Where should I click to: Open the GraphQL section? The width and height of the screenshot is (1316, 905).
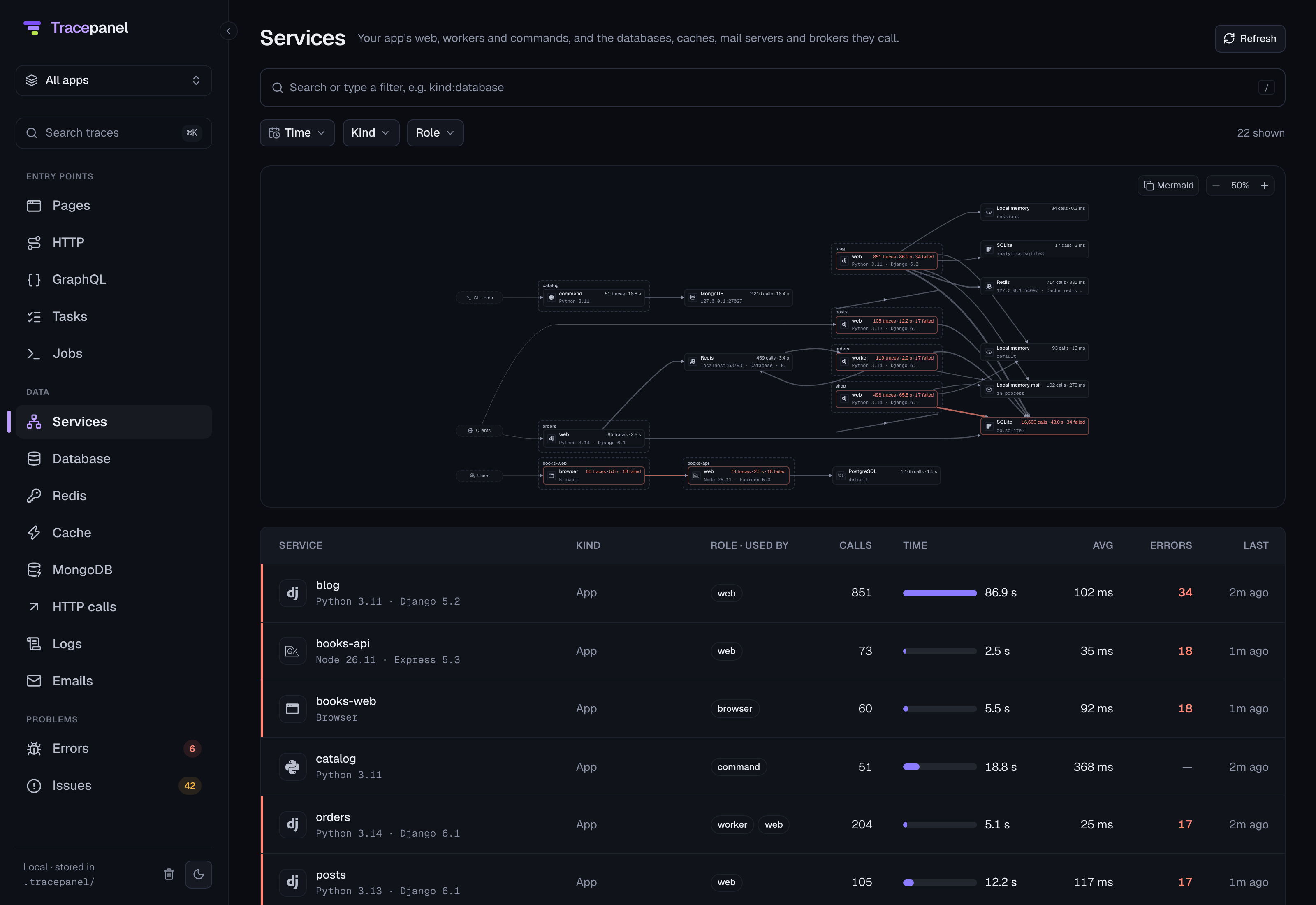tap(114, 280)
